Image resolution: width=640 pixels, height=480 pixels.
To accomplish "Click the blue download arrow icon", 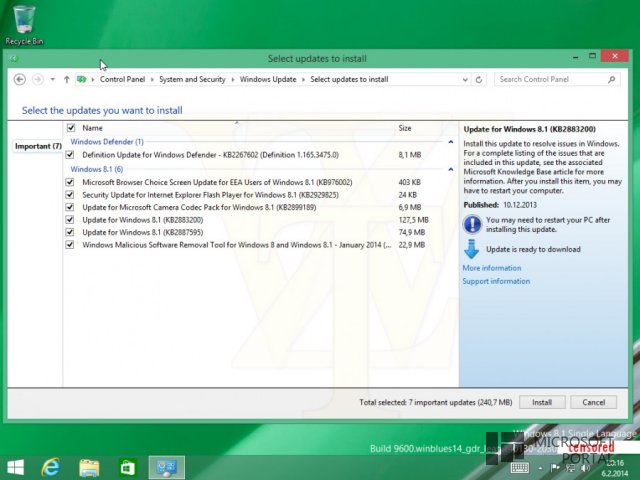I will point(471,249).
